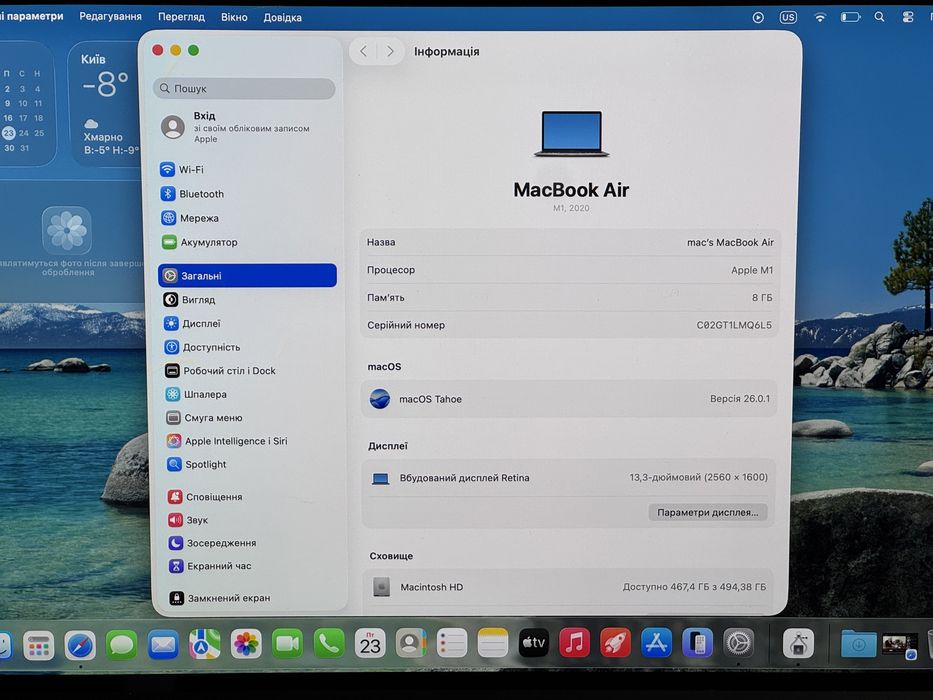Click the serial number C02GT1LMQ6L5
933x700 pixels.
[734, 325]
